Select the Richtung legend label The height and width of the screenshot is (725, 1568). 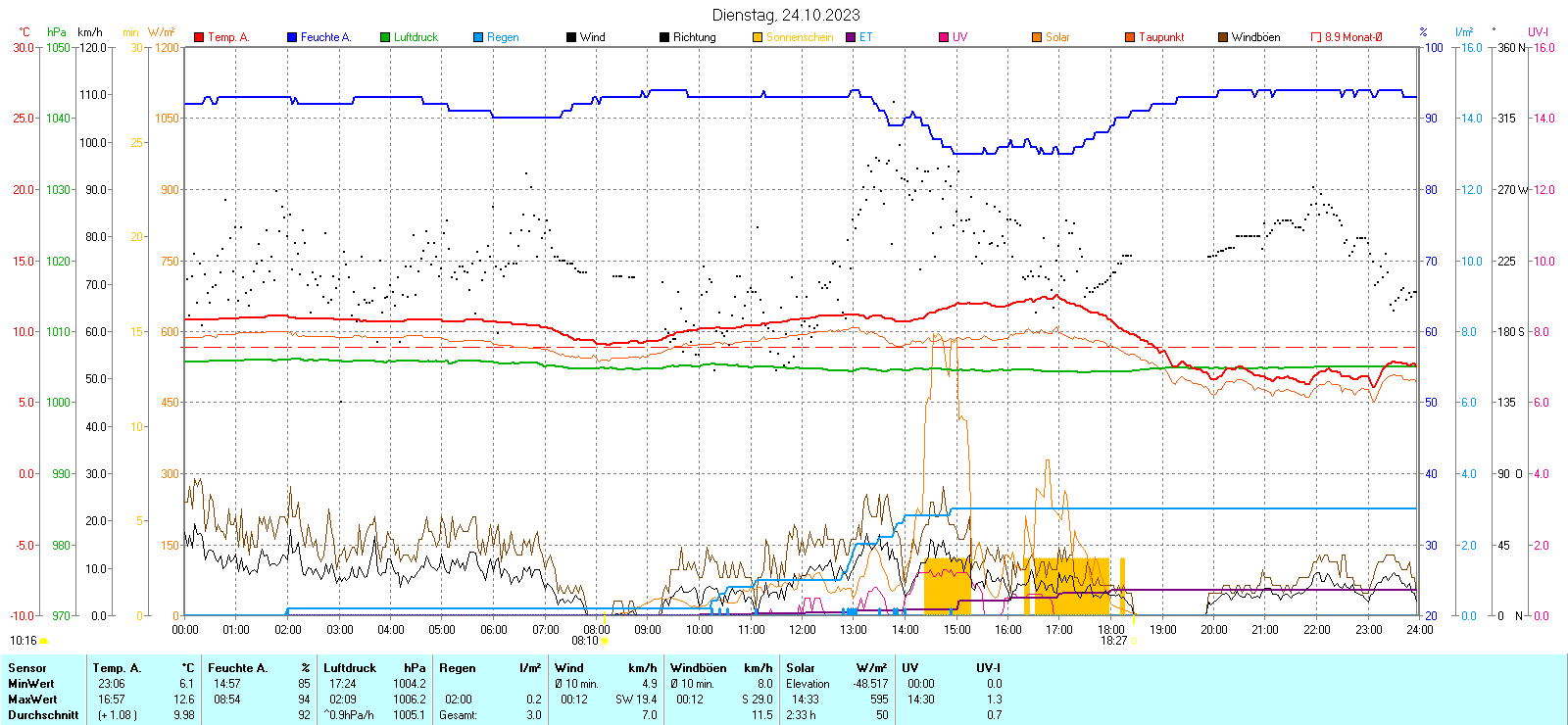click(x=694, y=37)
